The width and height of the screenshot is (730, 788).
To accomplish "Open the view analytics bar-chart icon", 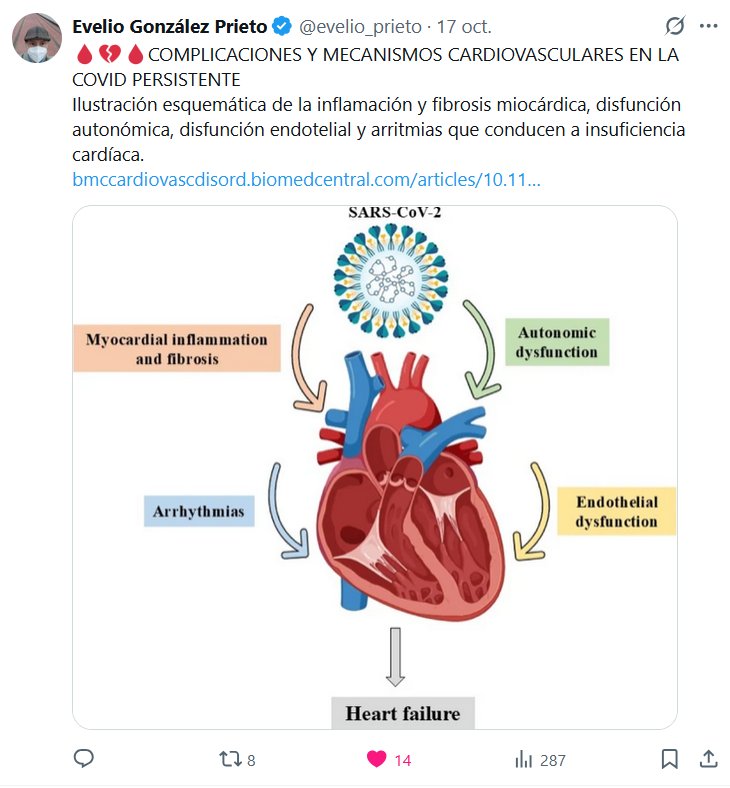I will [x=523, y=759].
